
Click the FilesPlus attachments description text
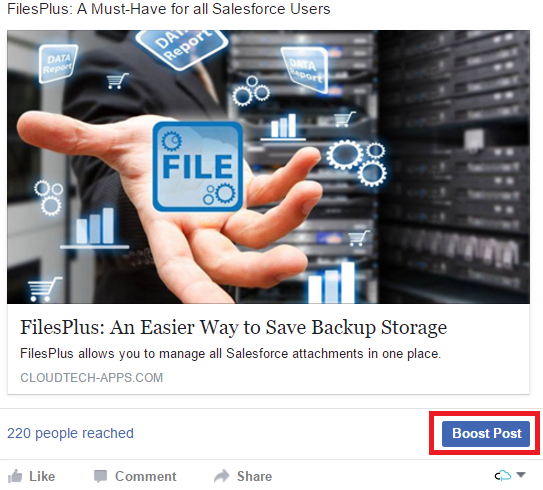point(230,354)
